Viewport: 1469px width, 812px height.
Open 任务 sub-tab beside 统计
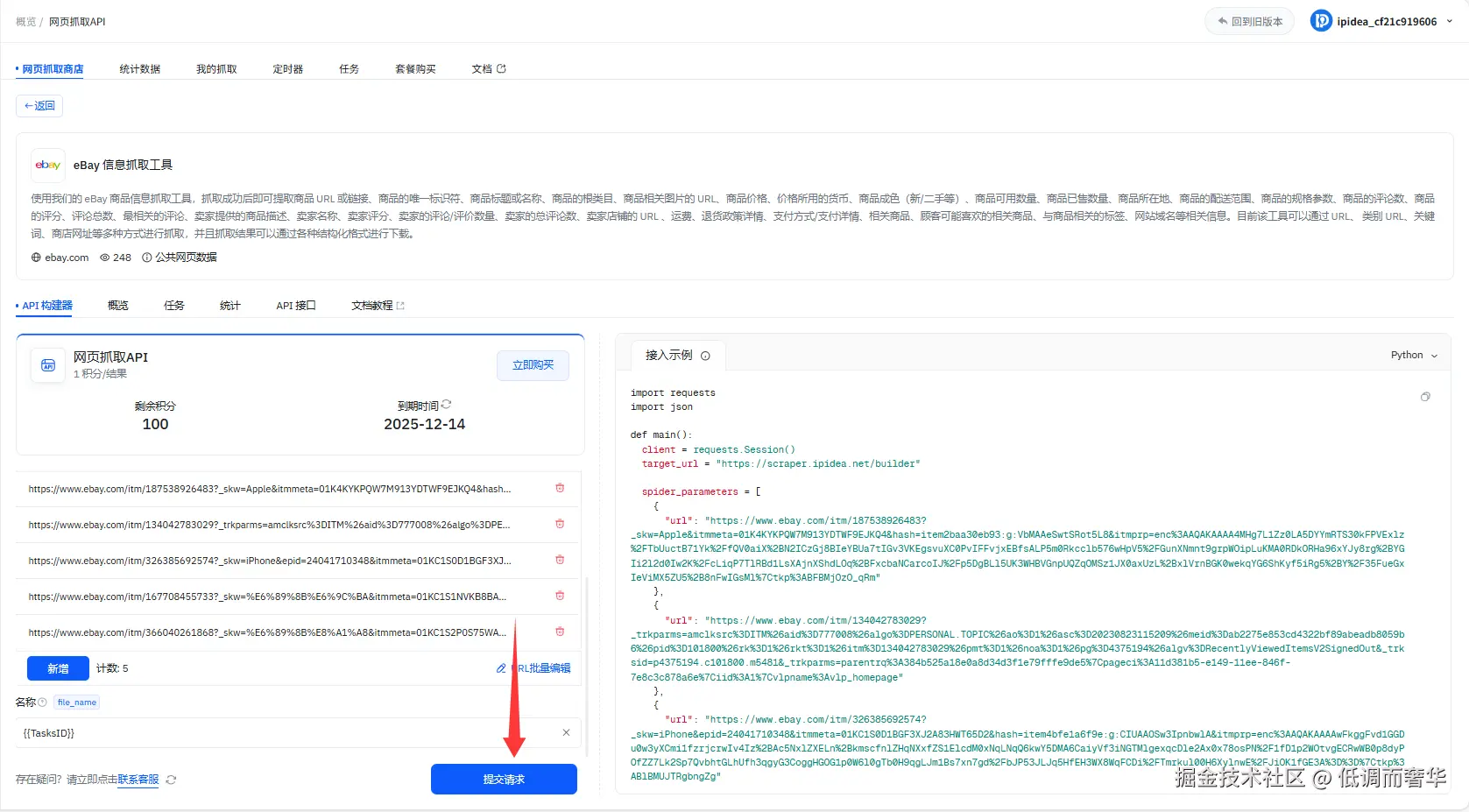(174, 306)
